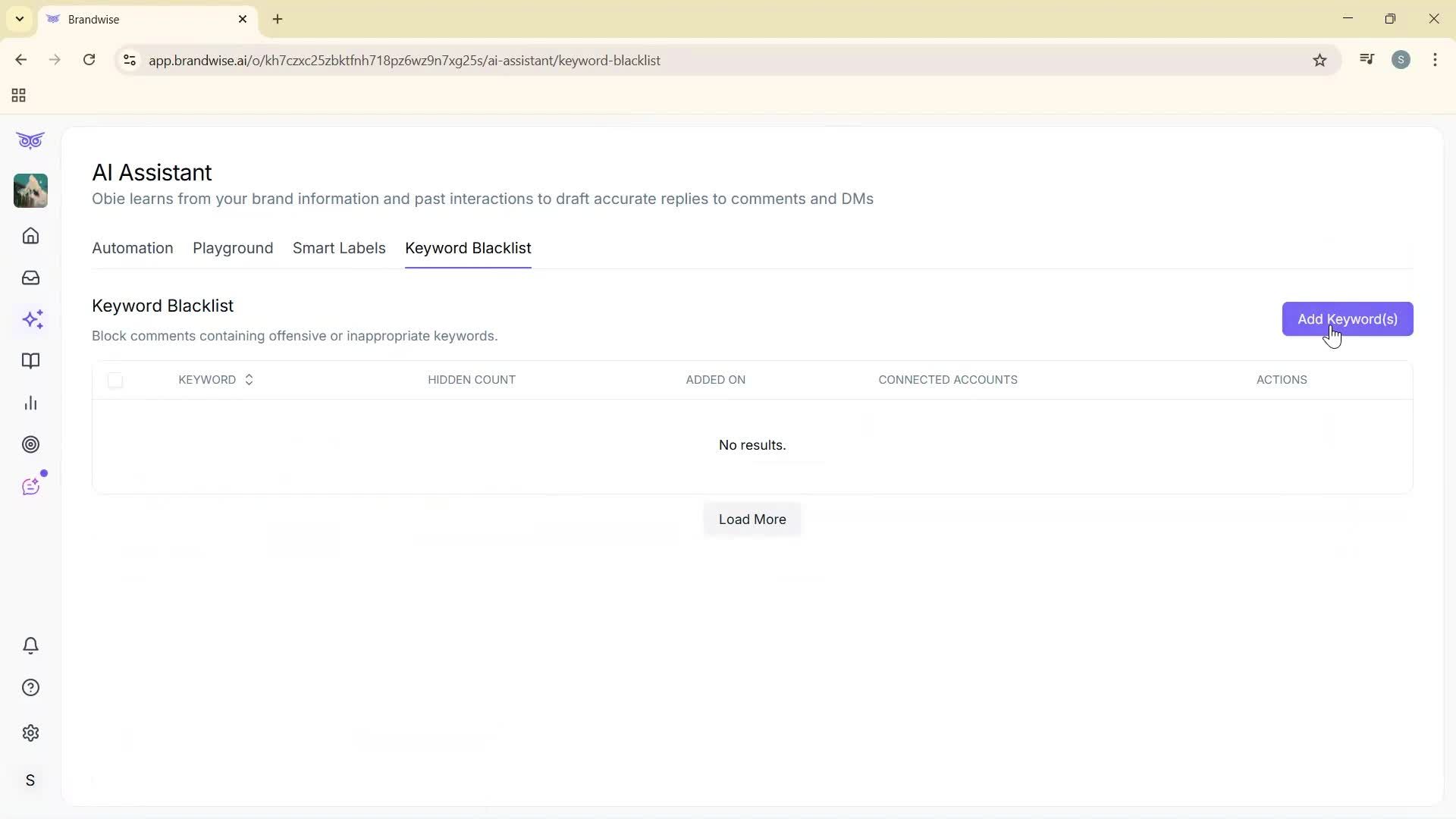Open the Analytics bar chart icon
The image size is (1456, 819).
(x=30, y=403)
